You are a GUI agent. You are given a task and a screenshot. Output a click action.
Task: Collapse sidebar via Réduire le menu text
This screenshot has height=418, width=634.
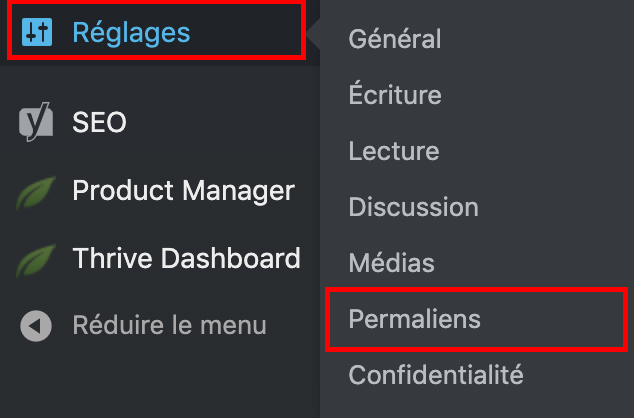click(169, 325)
